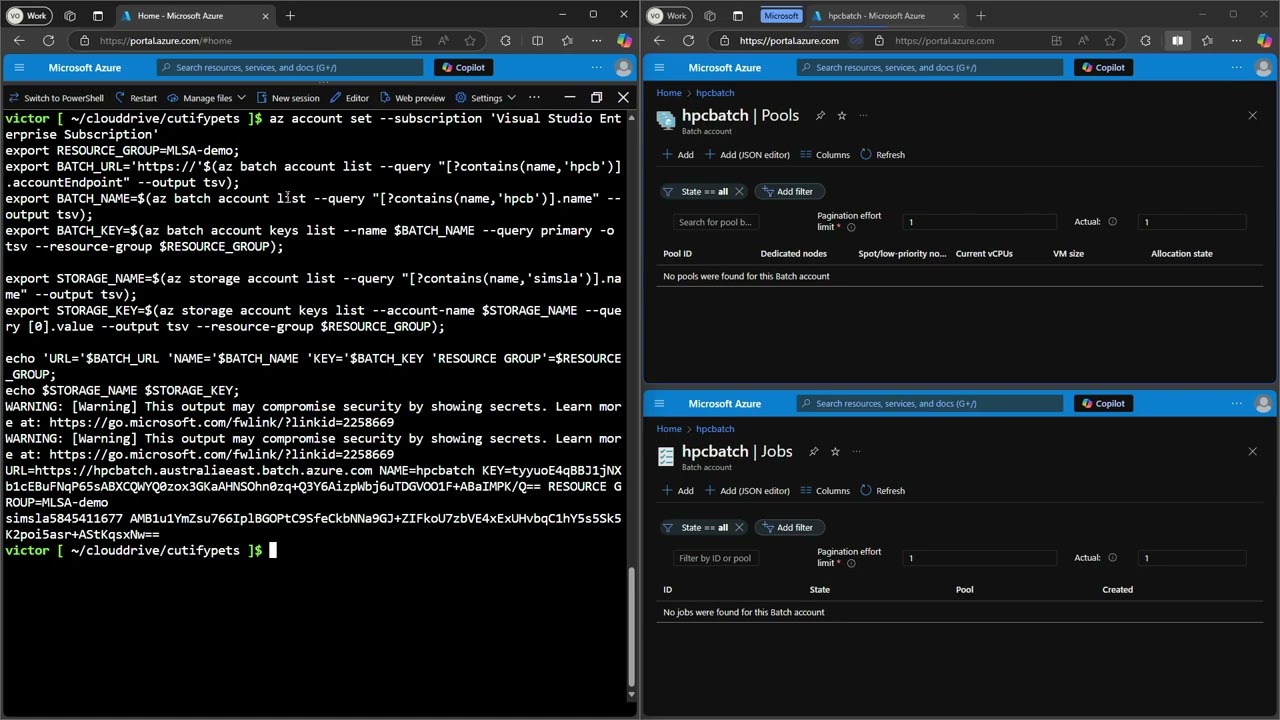
Task: Open Extensions in left browser window
Action: click(x=506, y=41)
